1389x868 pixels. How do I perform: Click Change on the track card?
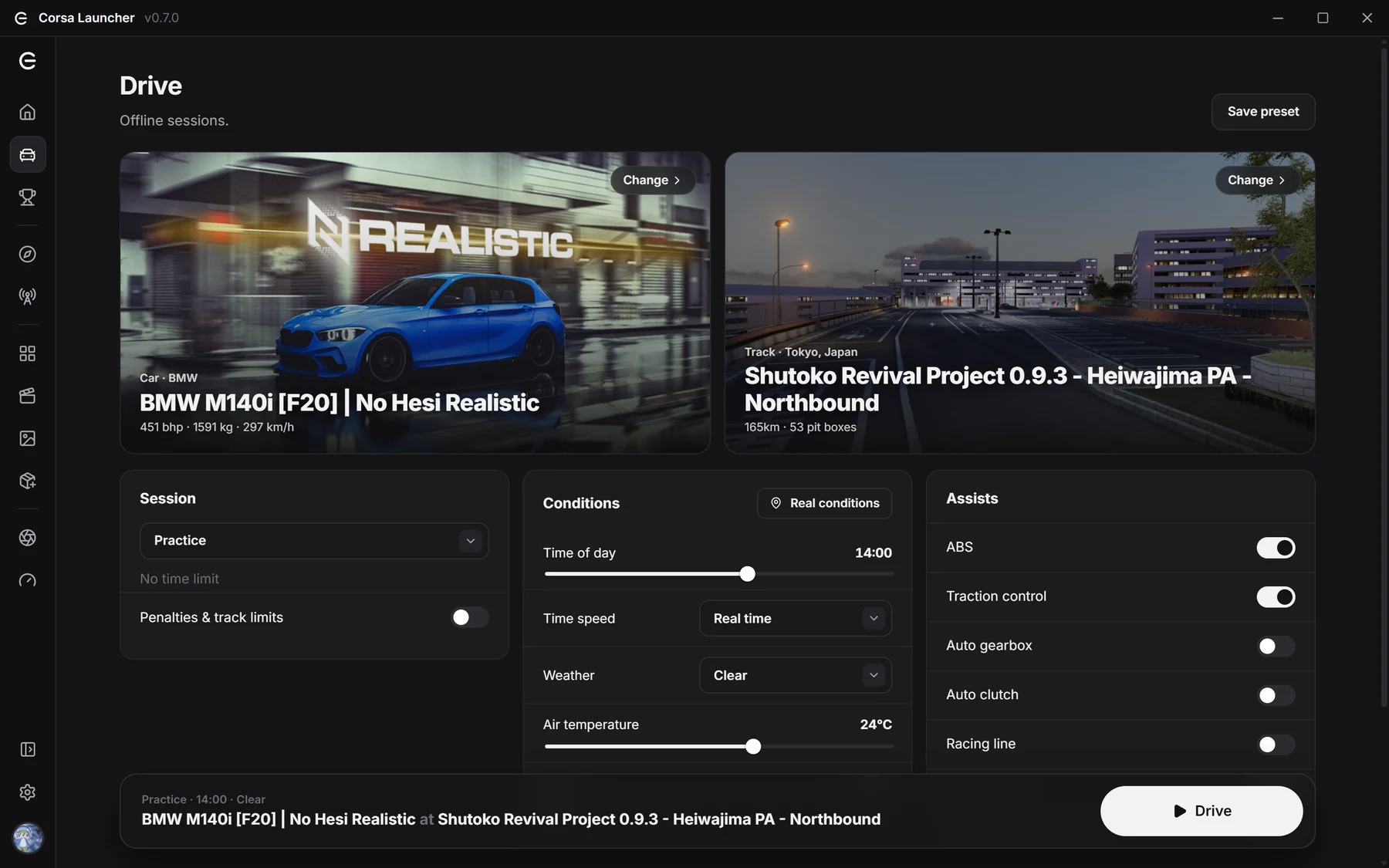pyautogui.click(x=1257, y=180)
